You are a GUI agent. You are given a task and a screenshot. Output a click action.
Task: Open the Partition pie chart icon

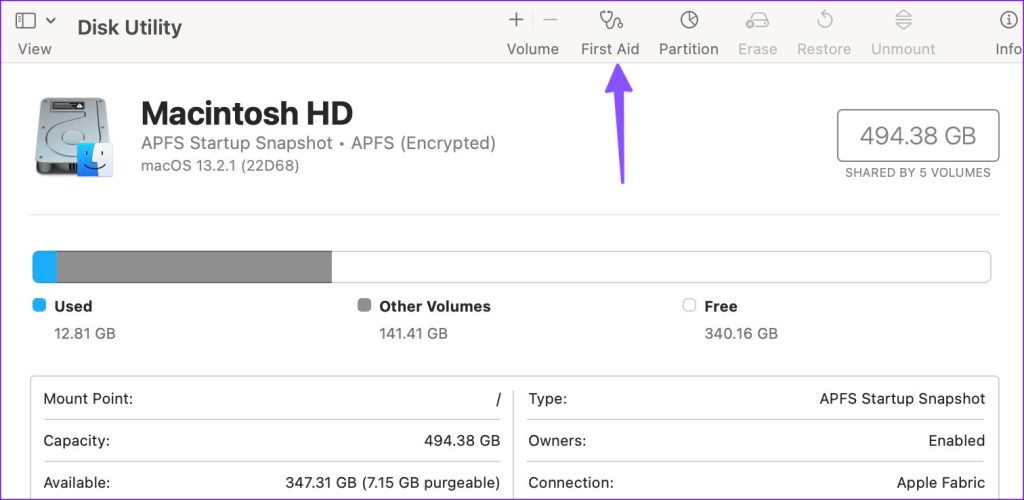pos(688,20)
